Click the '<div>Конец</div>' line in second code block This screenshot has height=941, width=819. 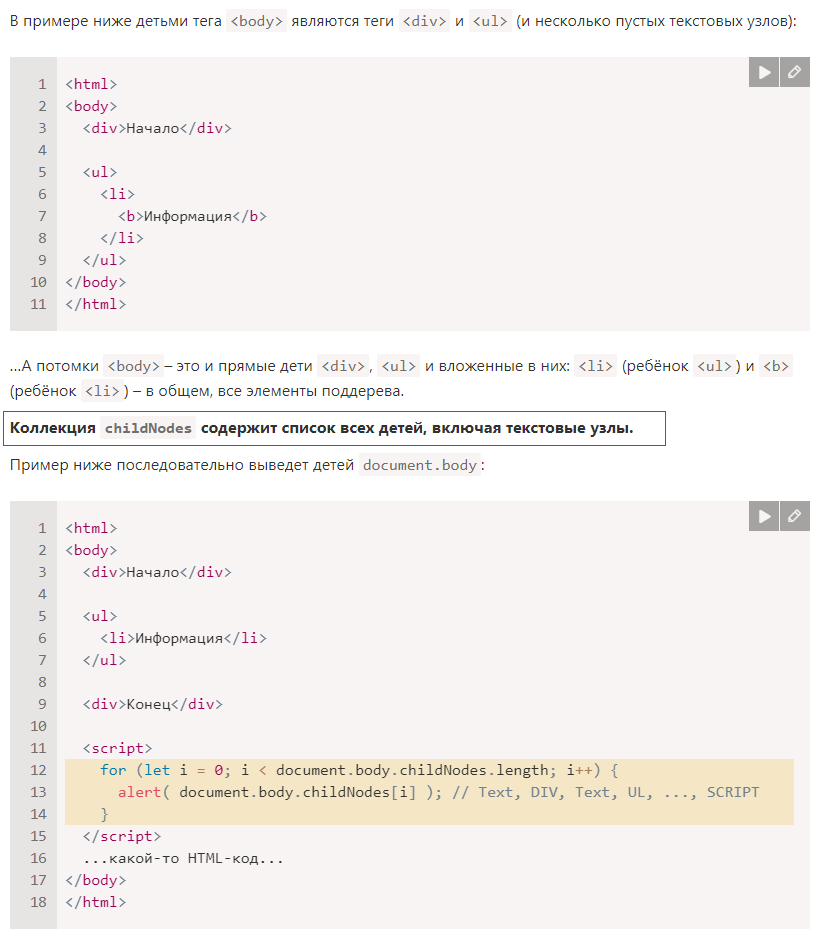coord(152,704)
